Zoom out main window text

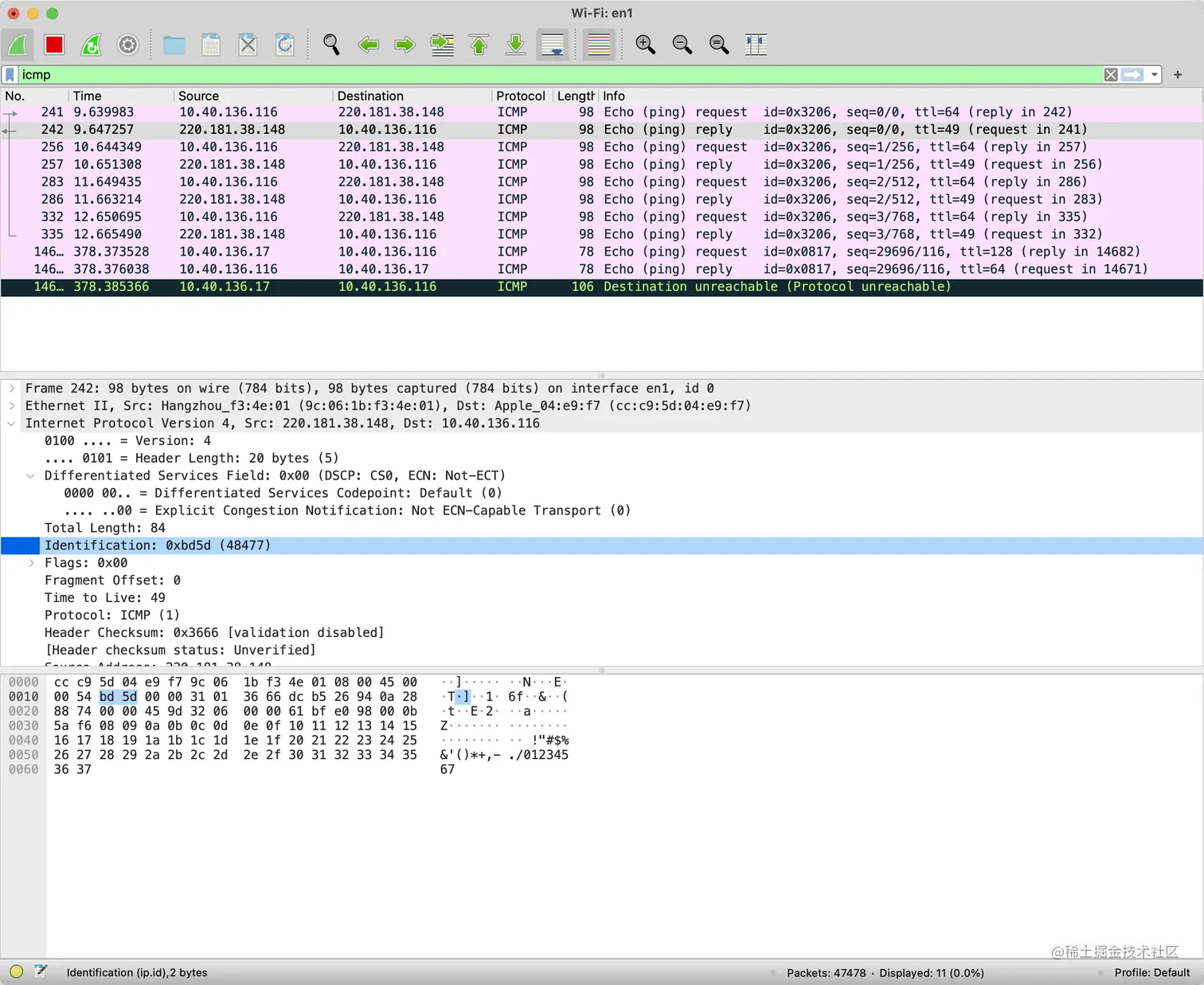[x=682, y=45]
